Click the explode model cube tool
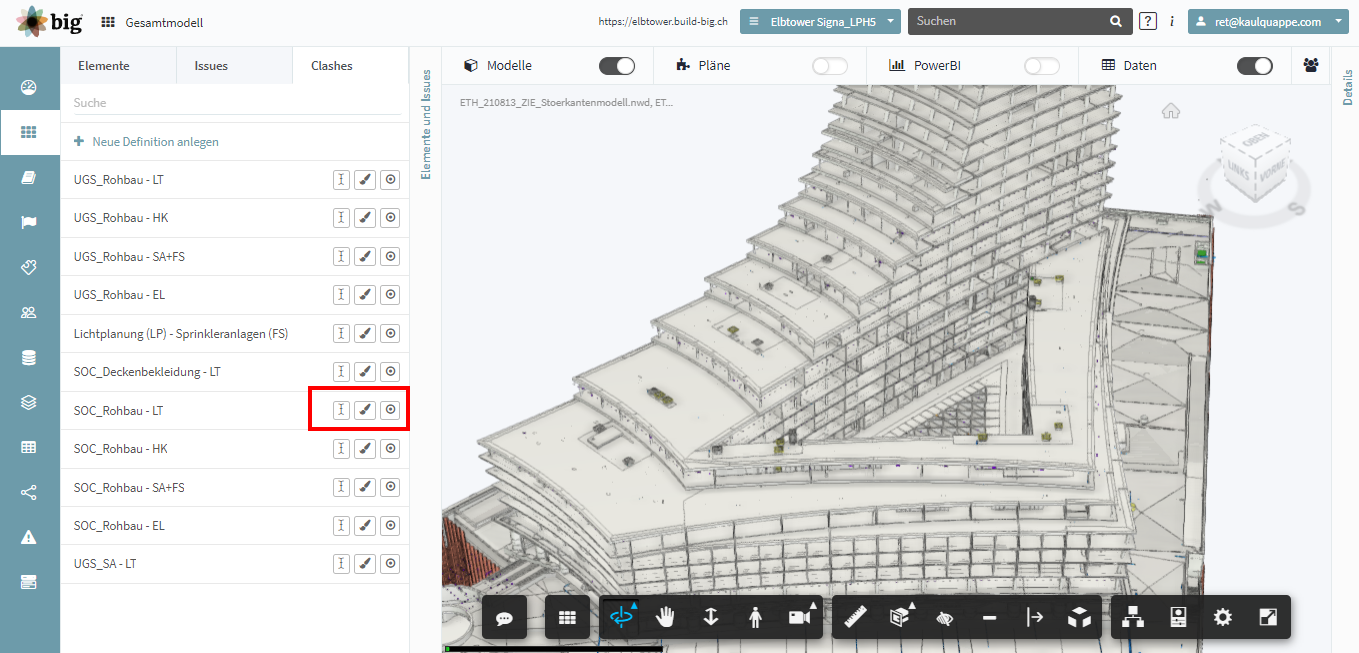Image resolution: width=1359 pixels, height=653 pixels. 1079,617
